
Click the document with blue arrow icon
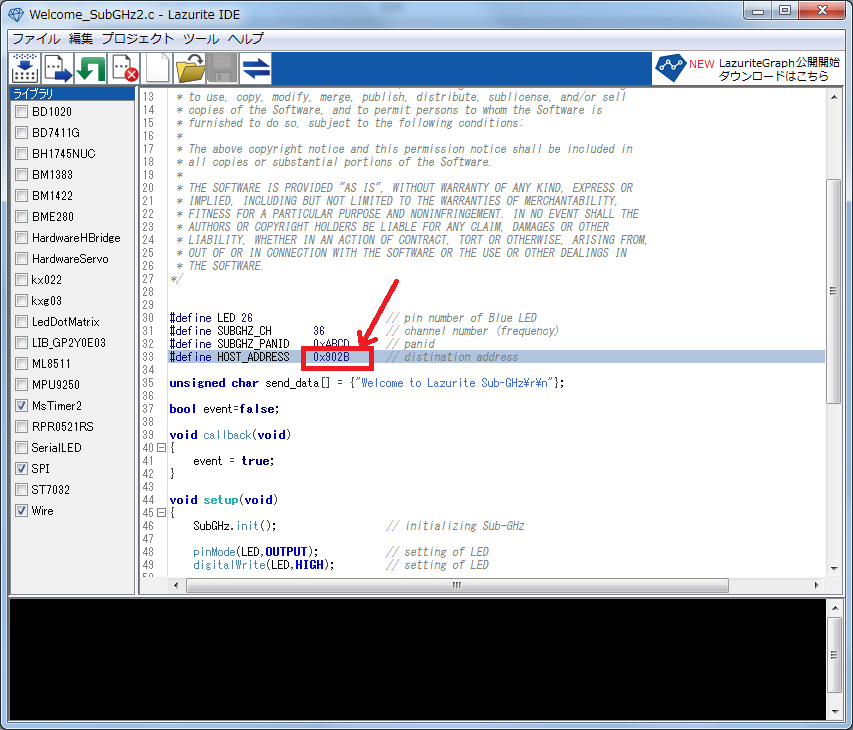click(58, 69)
